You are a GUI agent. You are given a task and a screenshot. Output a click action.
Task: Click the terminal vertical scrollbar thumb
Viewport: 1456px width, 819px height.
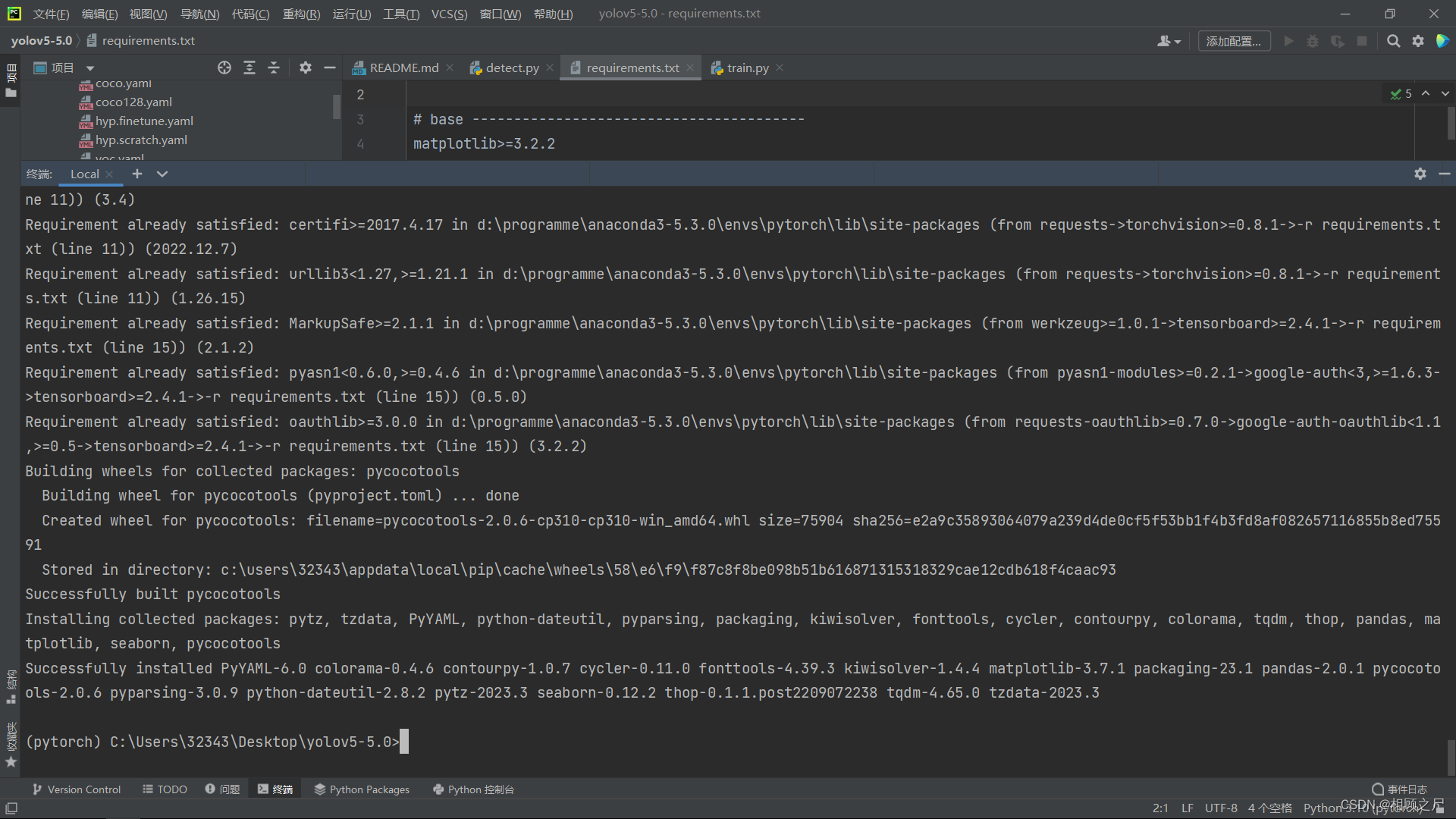1451,757
